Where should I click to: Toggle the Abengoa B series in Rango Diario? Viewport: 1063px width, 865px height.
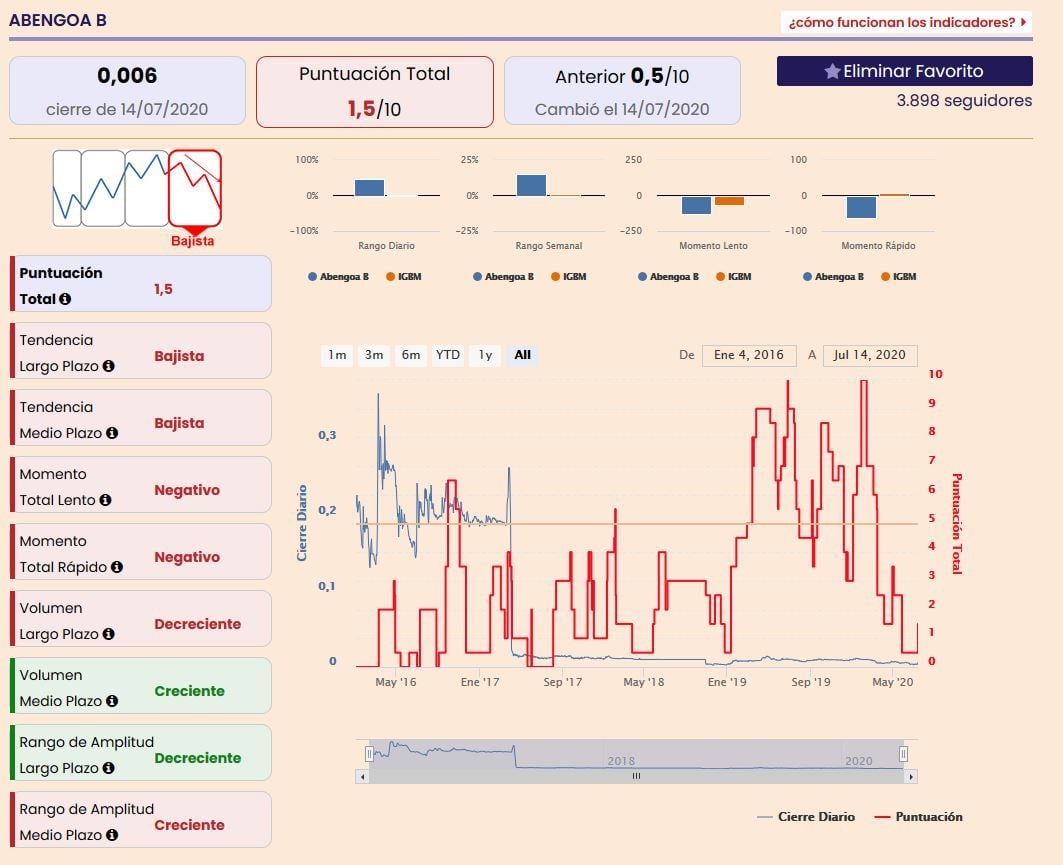pyautogui.click(x=338, y=277)
